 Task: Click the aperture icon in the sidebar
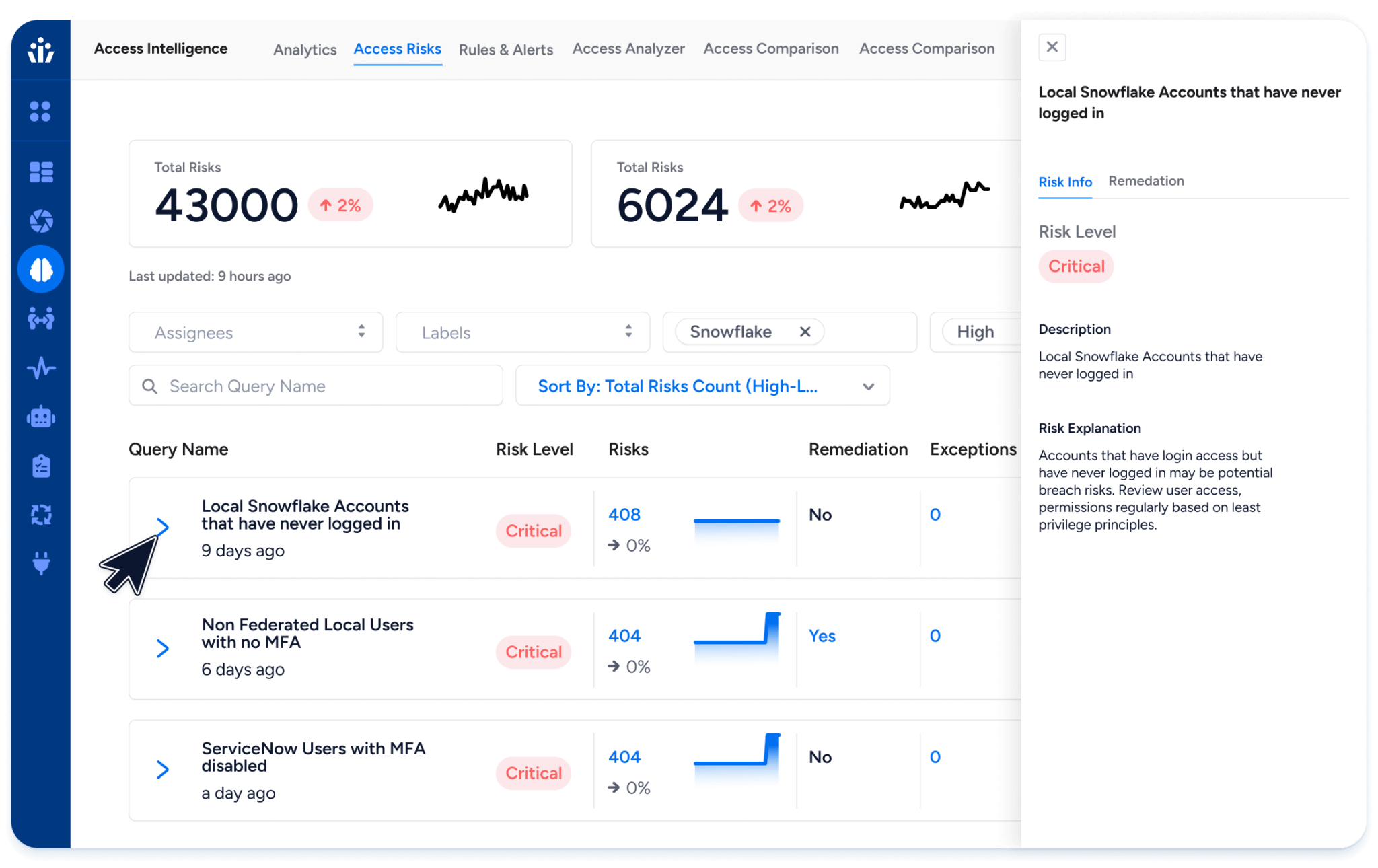point(40,220)
